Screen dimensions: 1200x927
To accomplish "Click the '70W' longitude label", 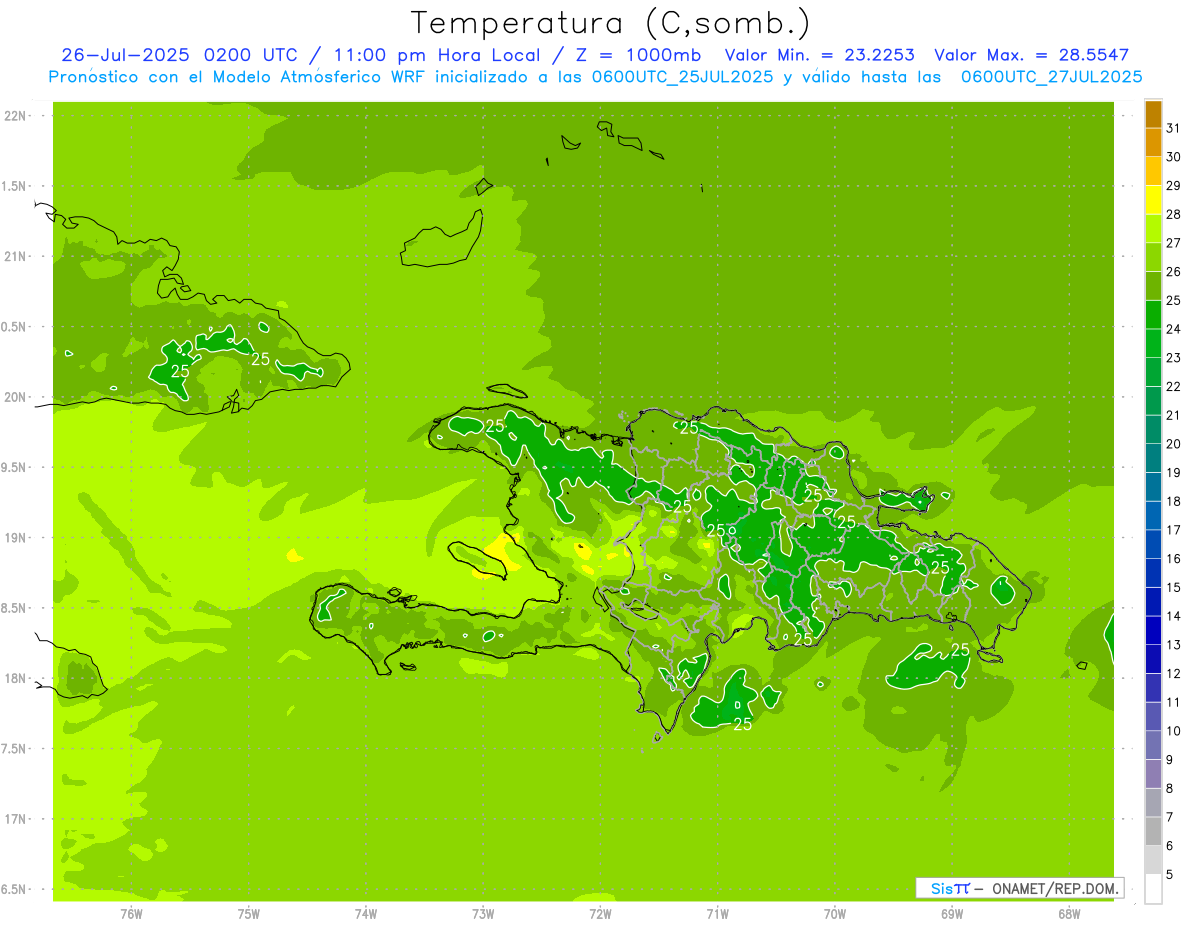I will click(834, 913).
